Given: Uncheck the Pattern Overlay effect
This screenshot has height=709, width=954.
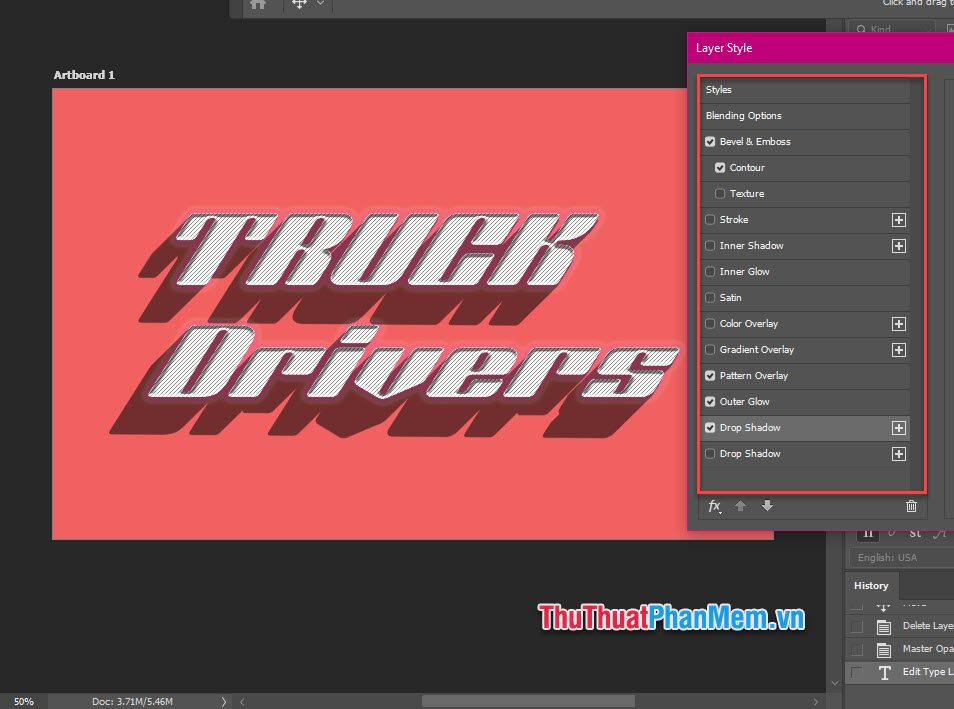Looking at the screenshot, I should point(709,376).
